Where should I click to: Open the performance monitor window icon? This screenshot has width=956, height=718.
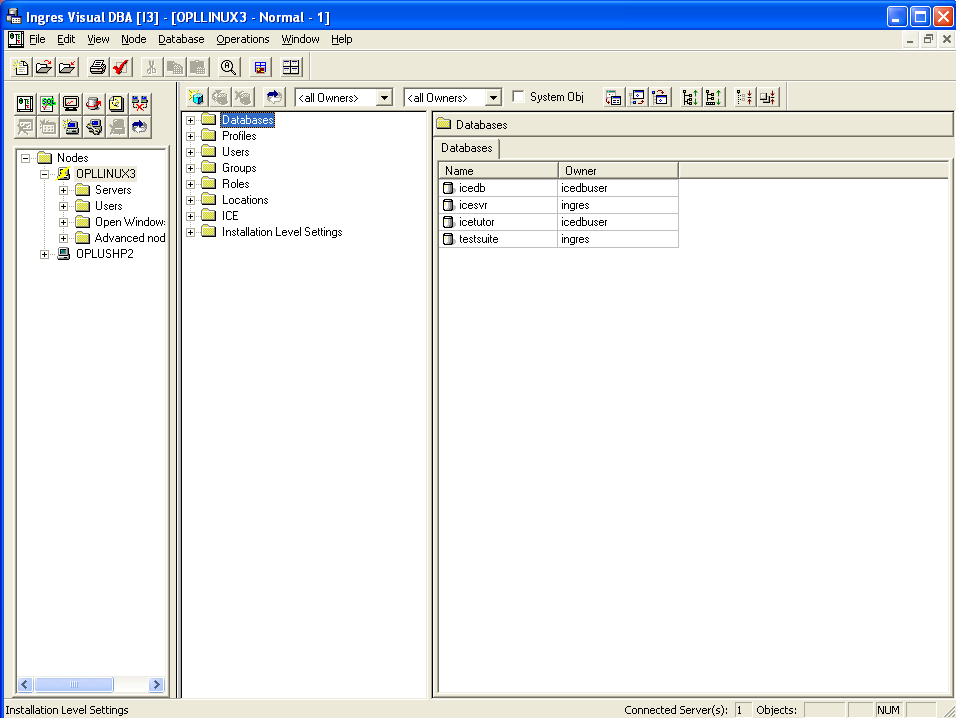click(71, 104)
